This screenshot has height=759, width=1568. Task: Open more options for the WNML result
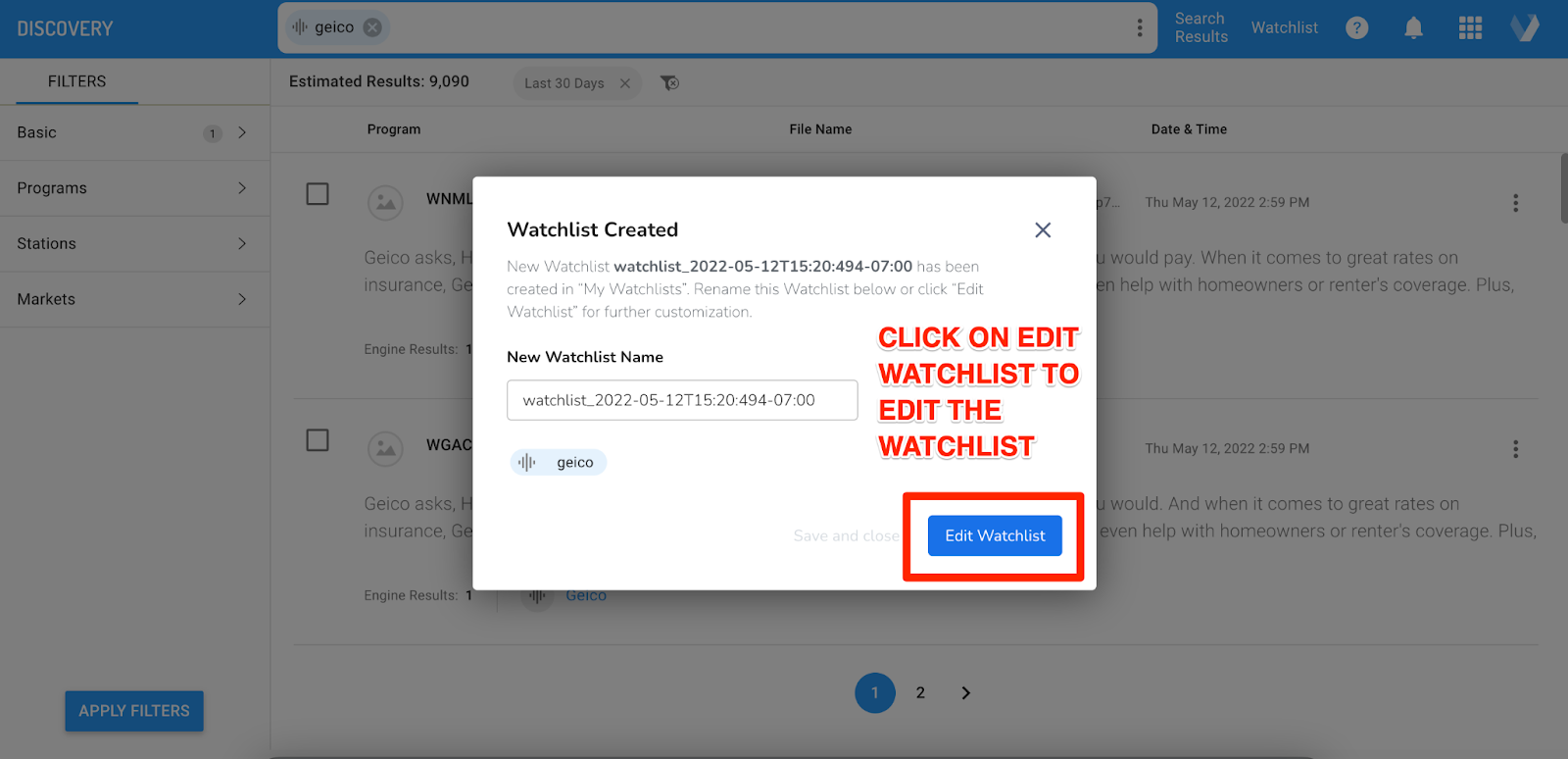(x=1515, y=203)
